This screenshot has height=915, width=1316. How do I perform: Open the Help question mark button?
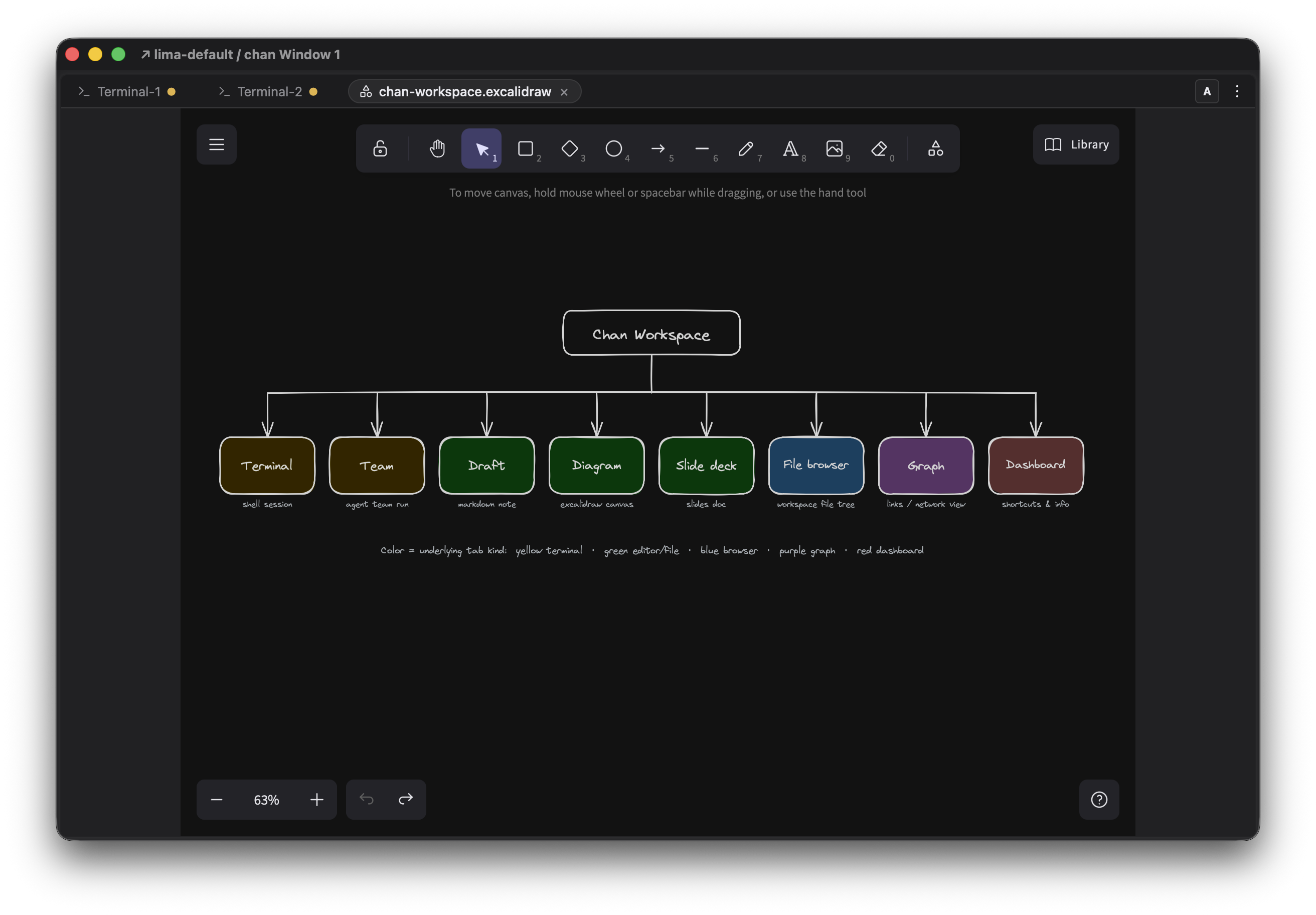click(1099, 799)
